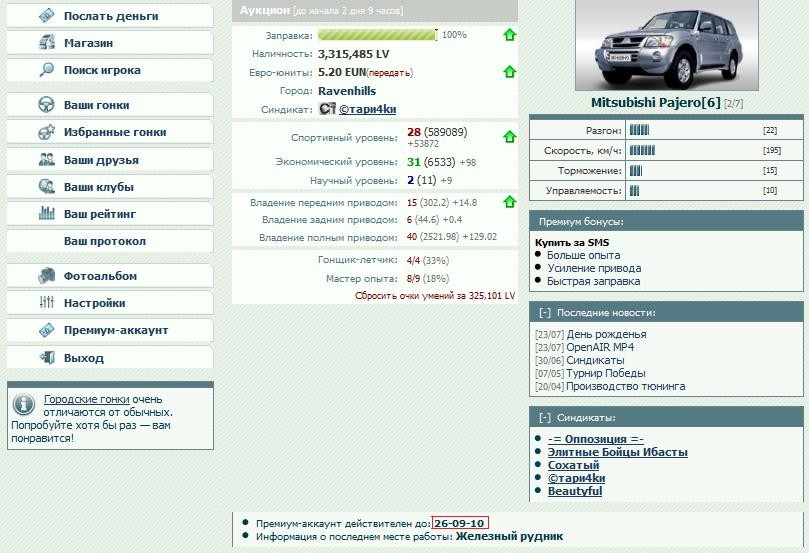
Task: Click the exit door icon beside Выход
Action: pyautogui.click(x=47, y=357)
